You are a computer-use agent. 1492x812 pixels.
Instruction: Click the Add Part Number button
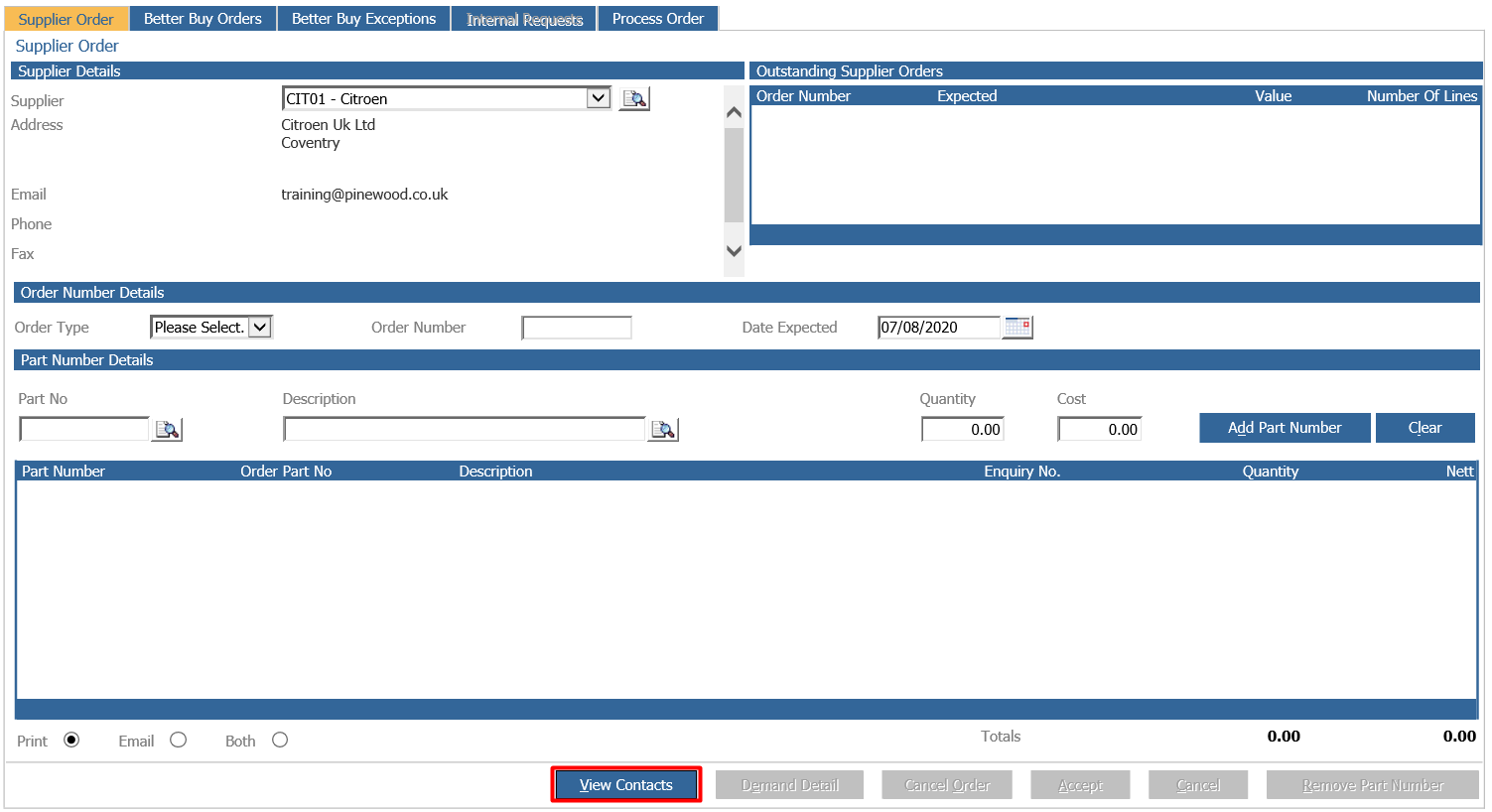click(1285, 428)
